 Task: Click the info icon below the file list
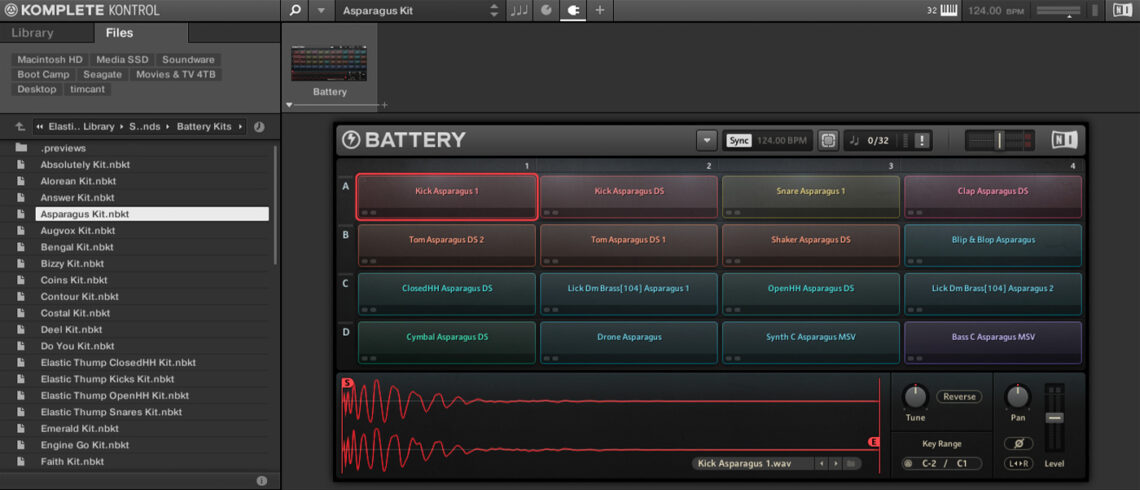262,481
